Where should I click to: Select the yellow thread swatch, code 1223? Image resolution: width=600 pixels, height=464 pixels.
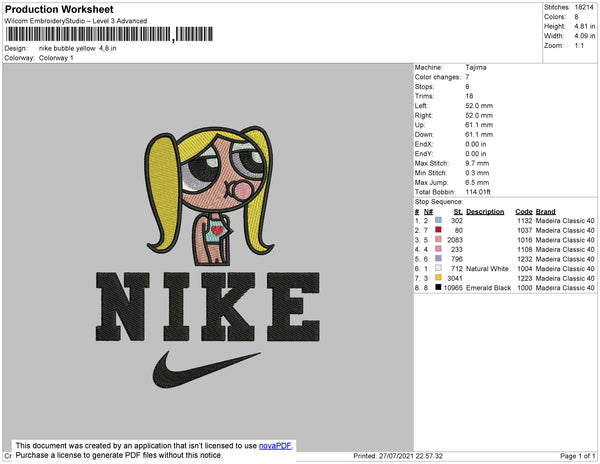click(x=438, y=278)
